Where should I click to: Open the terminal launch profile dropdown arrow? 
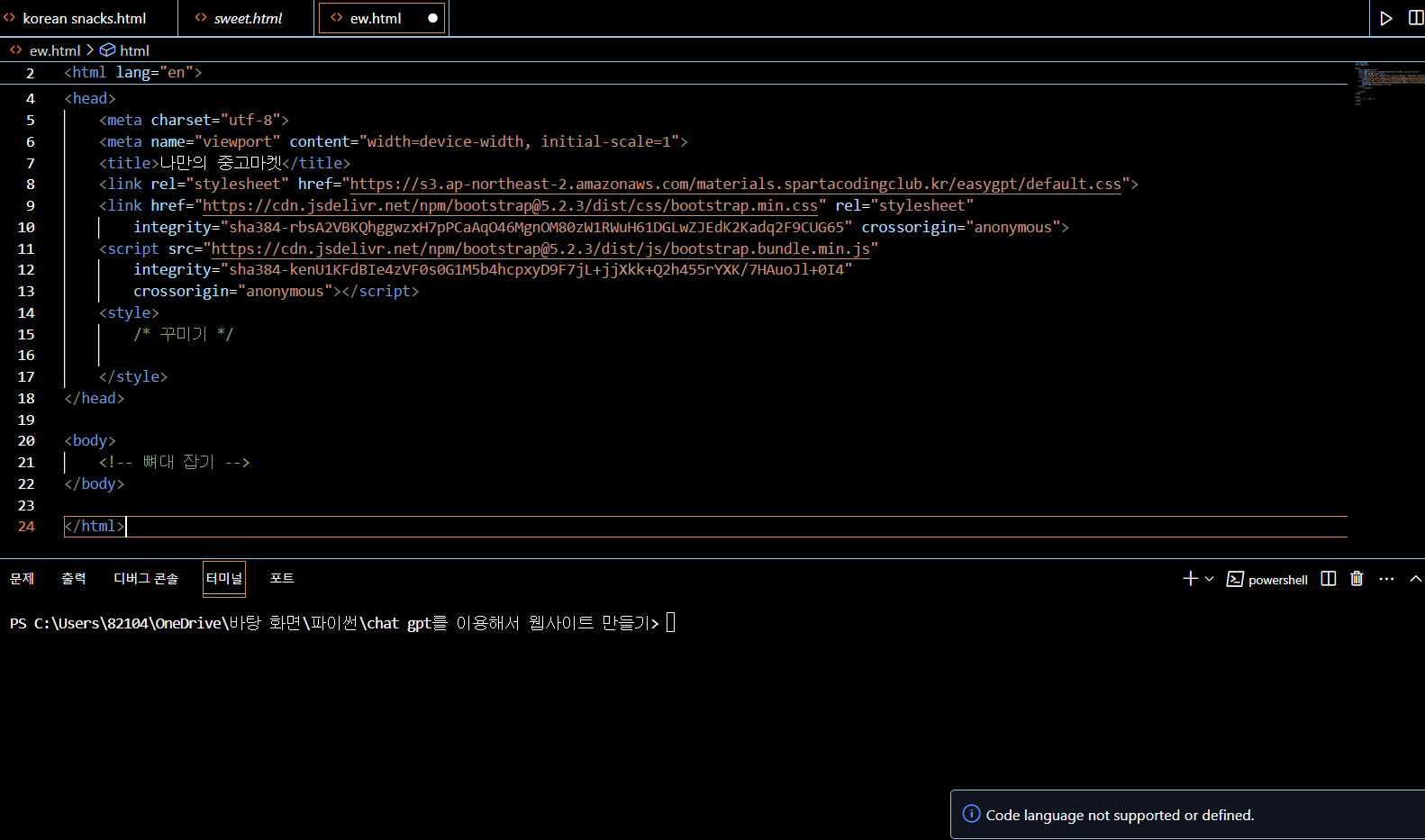coord(1210,579)
